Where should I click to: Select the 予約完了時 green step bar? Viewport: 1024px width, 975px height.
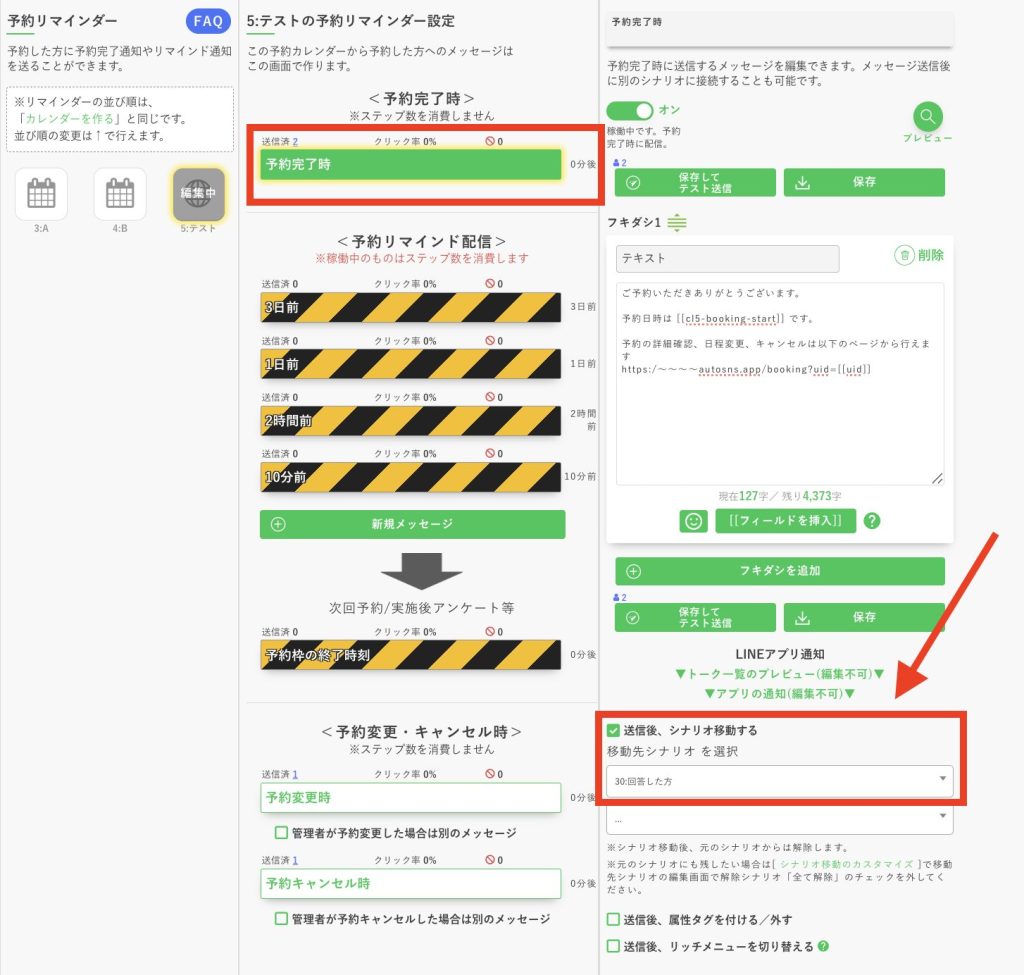tap(410, 164)
